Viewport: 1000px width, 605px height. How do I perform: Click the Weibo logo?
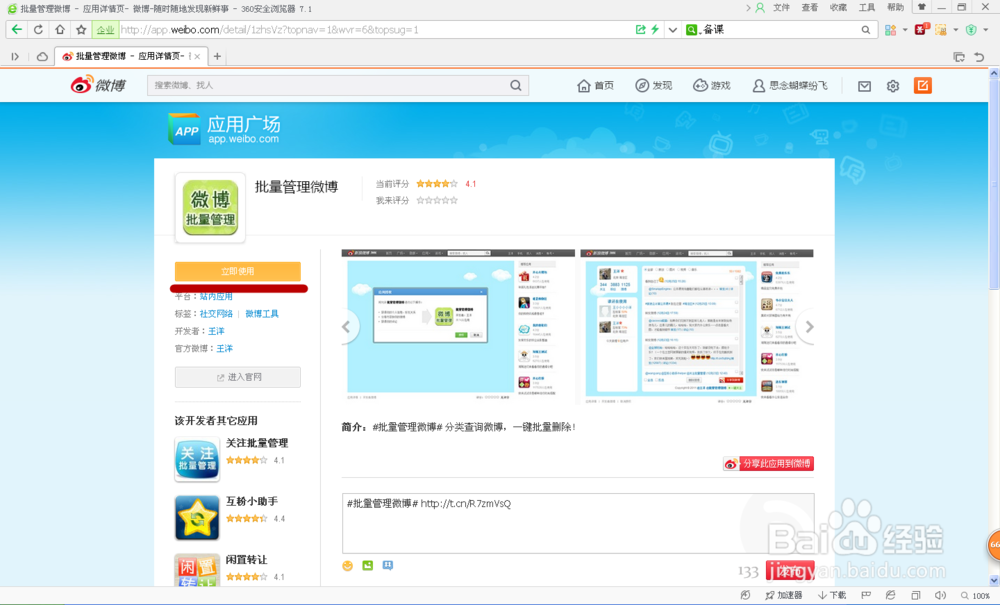(98, 85)
